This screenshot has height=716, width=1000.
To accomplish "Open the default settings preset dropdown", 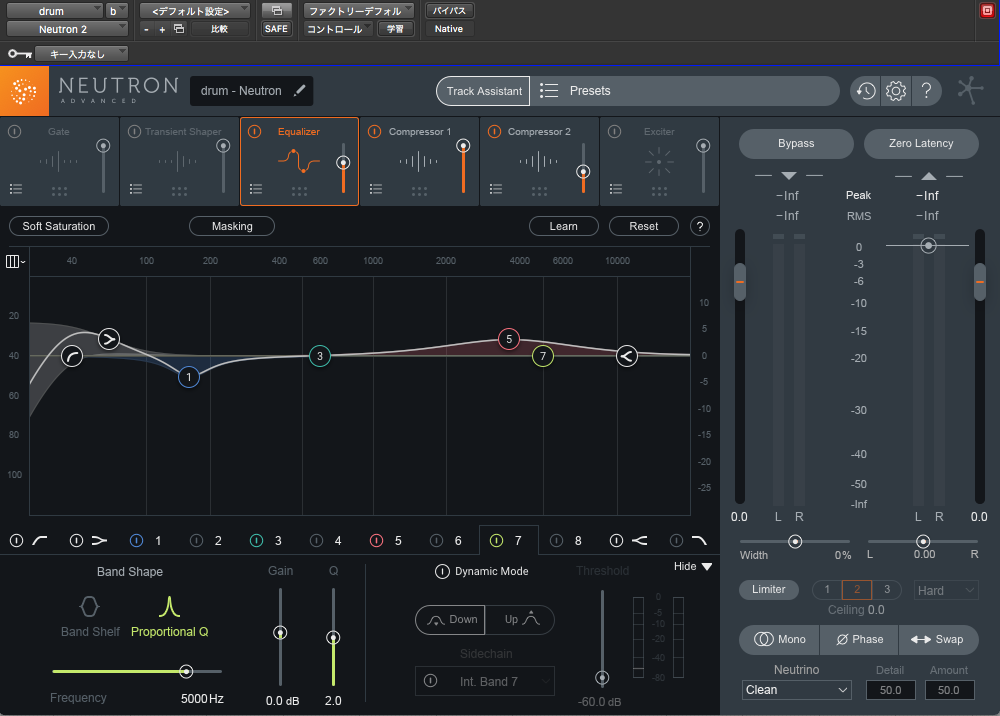I will (195, 11).
